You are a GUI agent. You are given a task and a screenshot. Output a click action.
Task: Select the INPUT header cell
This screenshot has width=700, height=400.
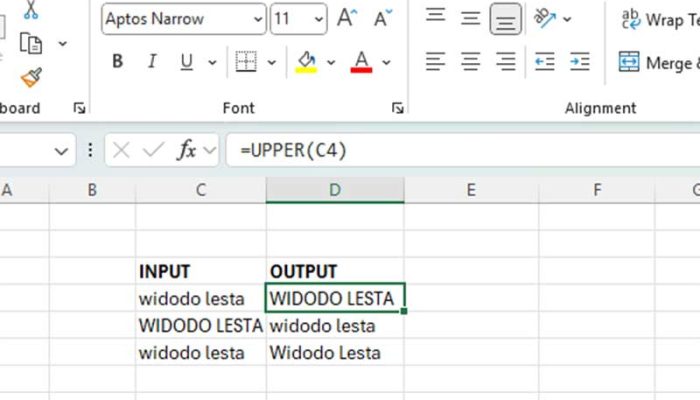point(201,271)
